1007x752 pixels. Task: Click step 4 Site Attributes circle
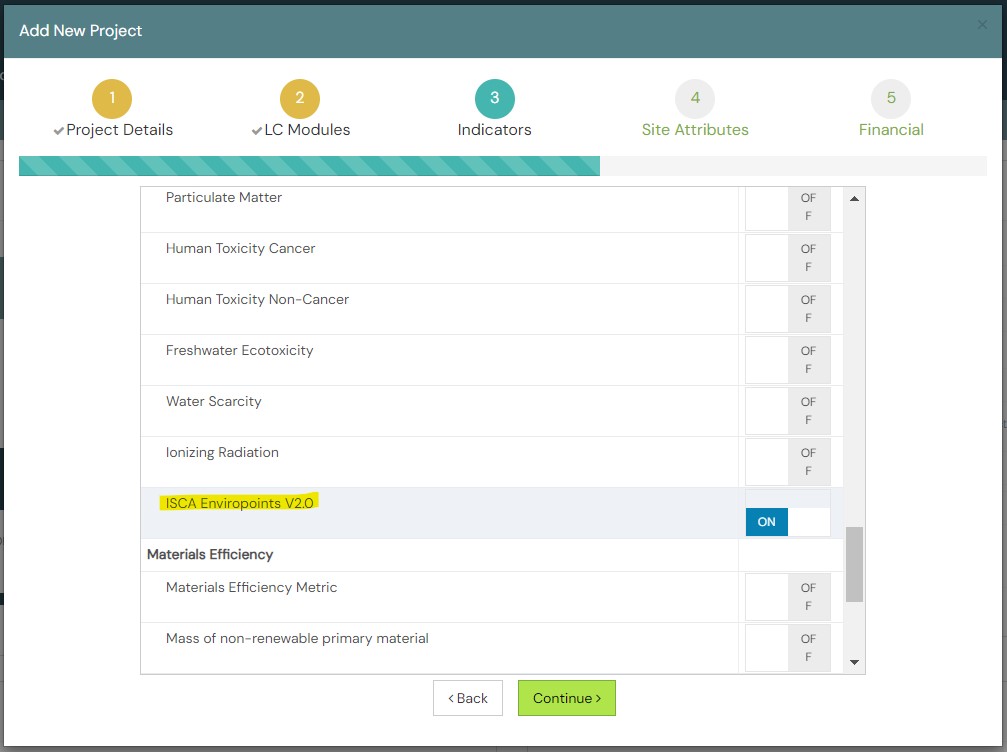coord(695,98)
